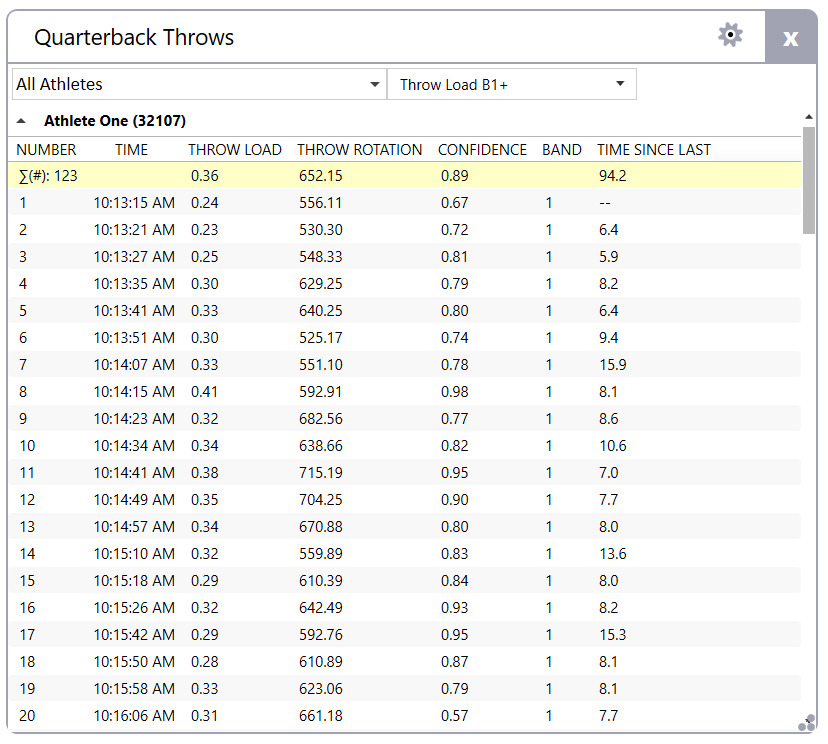The width and height of the screenshot is (828, 744).
Task: Click throw rotation value 610.39
Action: coord(321,580)
